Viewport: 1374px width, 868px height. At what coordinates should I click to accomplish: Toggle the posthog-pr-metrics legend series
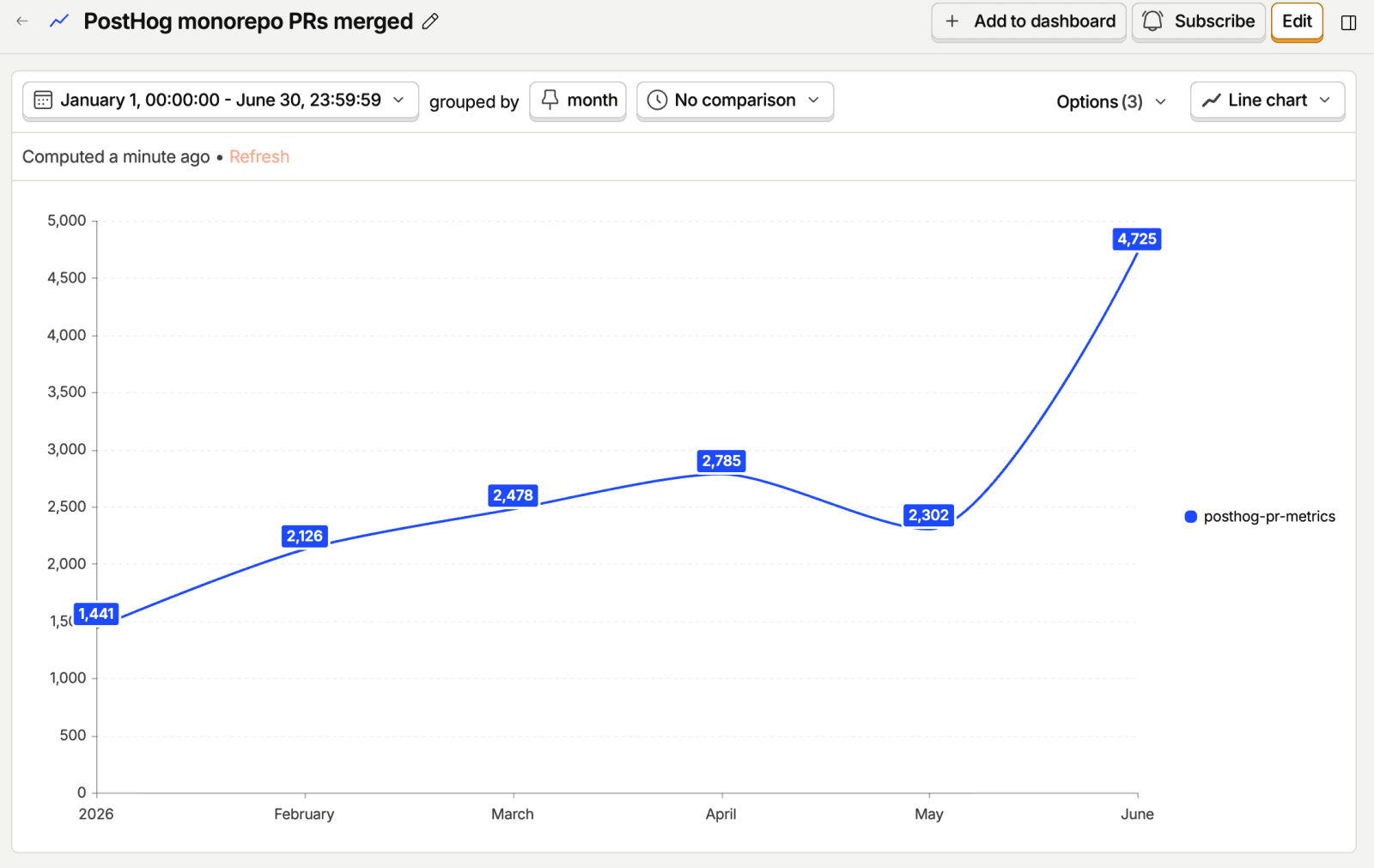tap(1260, 516)
